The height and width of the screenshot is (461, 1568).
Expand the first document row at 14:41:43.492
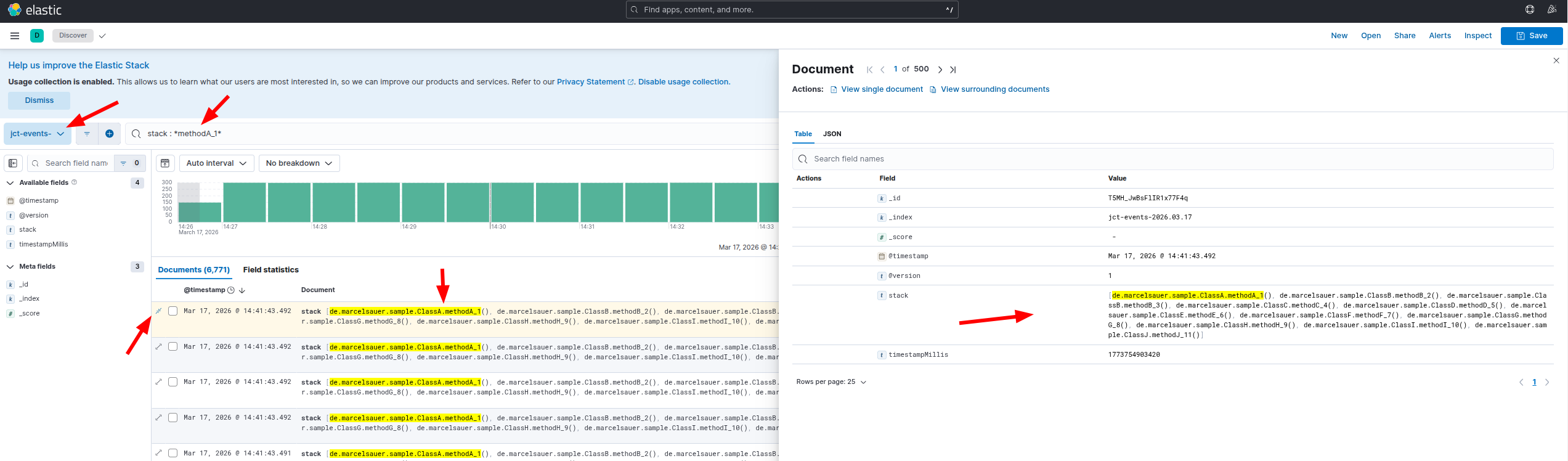[158, 311]
